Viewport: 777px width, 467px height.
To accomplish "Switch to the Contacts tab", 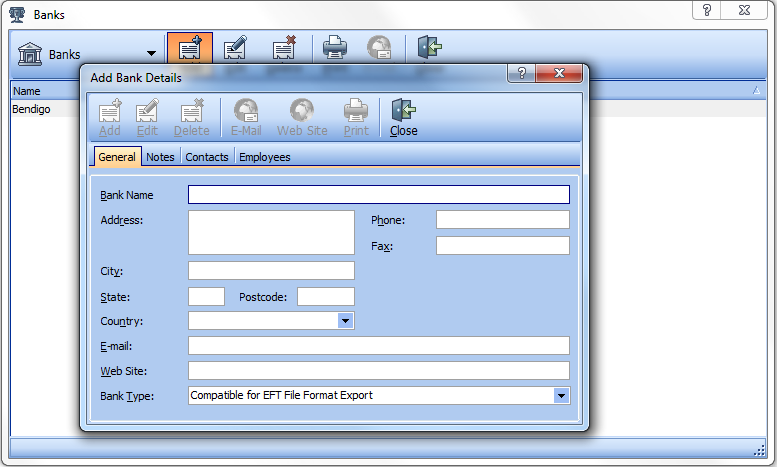I will point(207,157).
